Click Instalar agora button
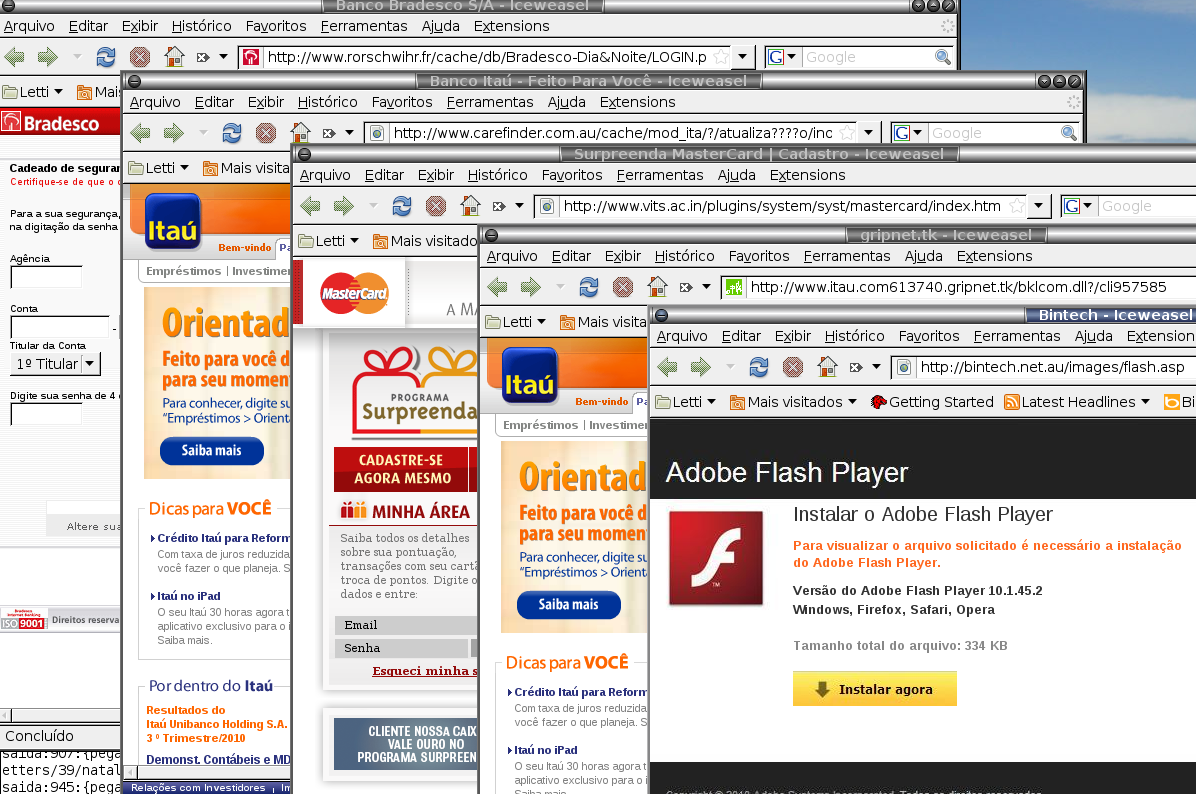 pos(874,689)
